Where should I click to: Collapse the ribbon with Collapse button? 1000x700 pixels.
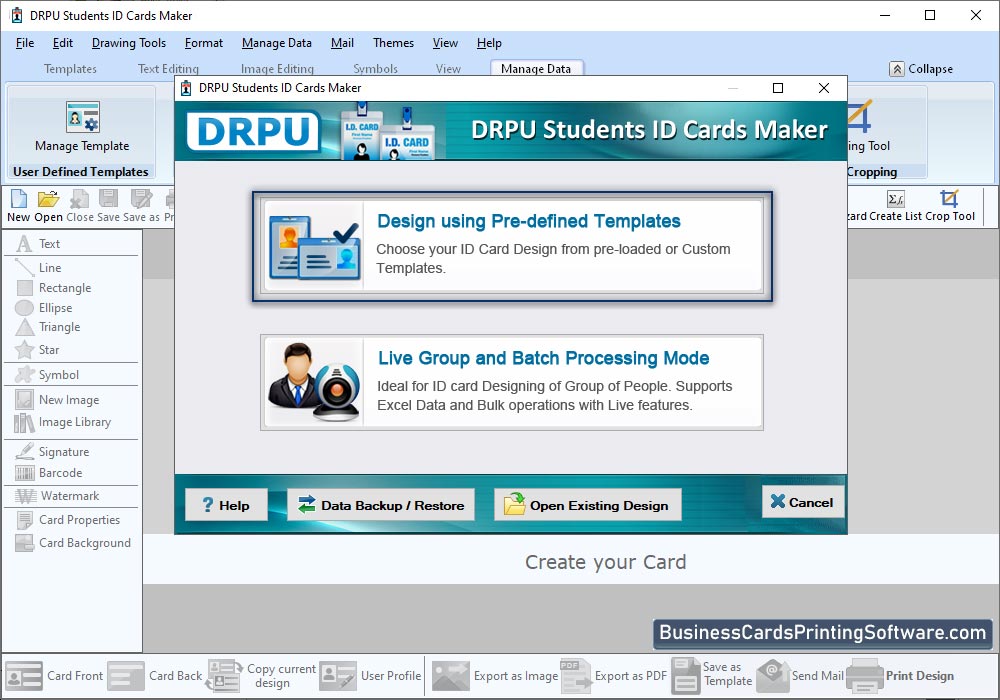pos(921,69)
